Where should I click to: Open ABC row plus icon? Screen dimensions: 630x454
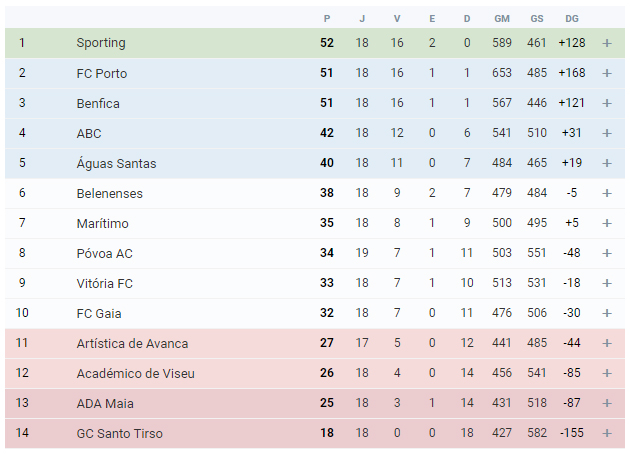point(607,133)
